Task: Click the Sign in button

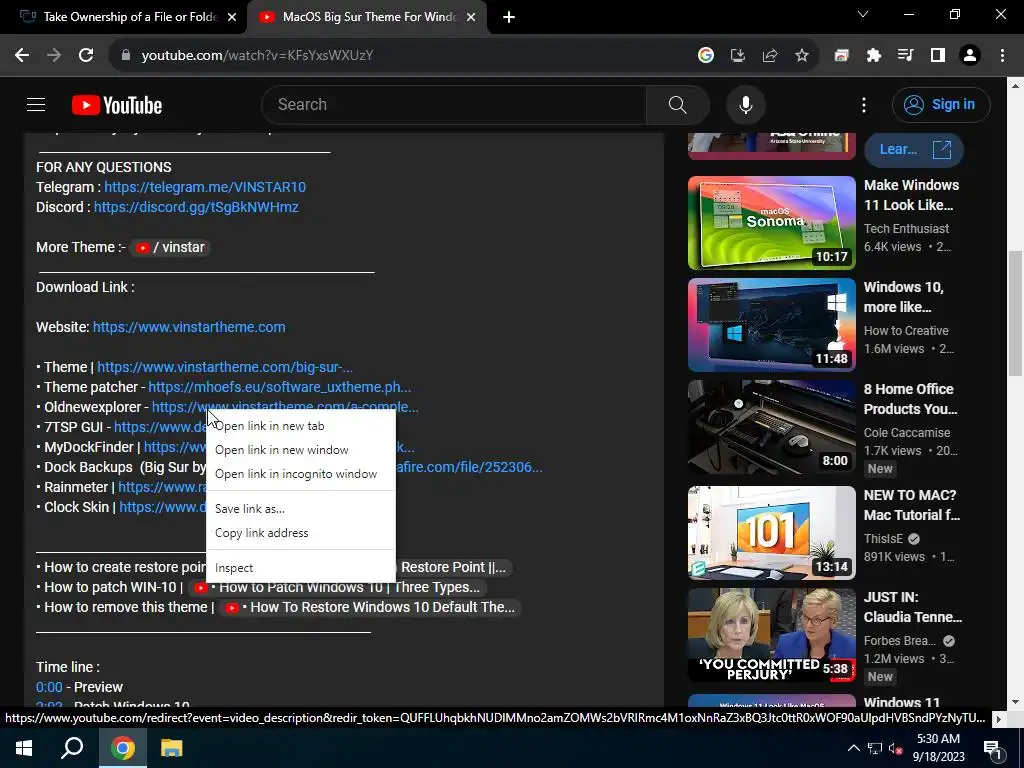Action: coord(941,104)
